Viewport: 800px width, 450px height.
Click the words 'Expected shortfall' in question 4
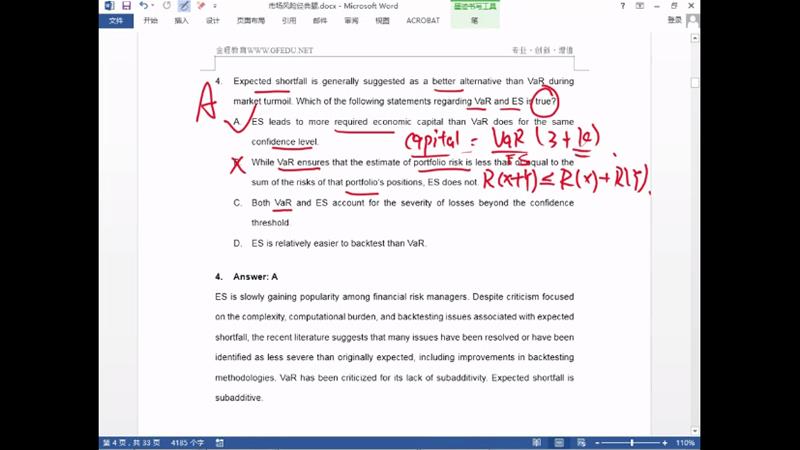click(270, 81)
